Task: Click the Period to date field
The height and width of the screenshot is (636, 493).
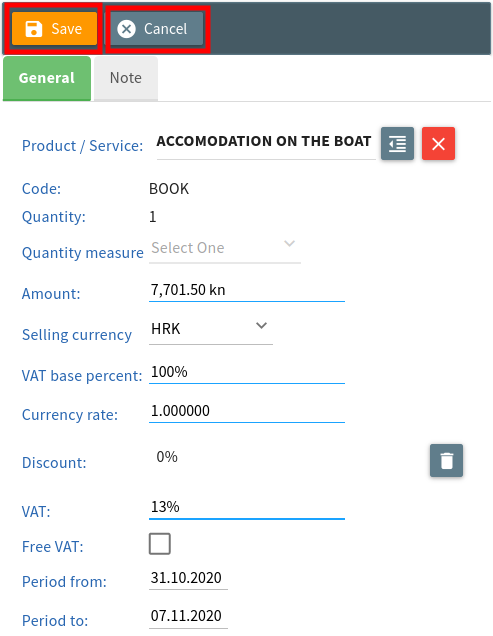Action: [188, 616]
